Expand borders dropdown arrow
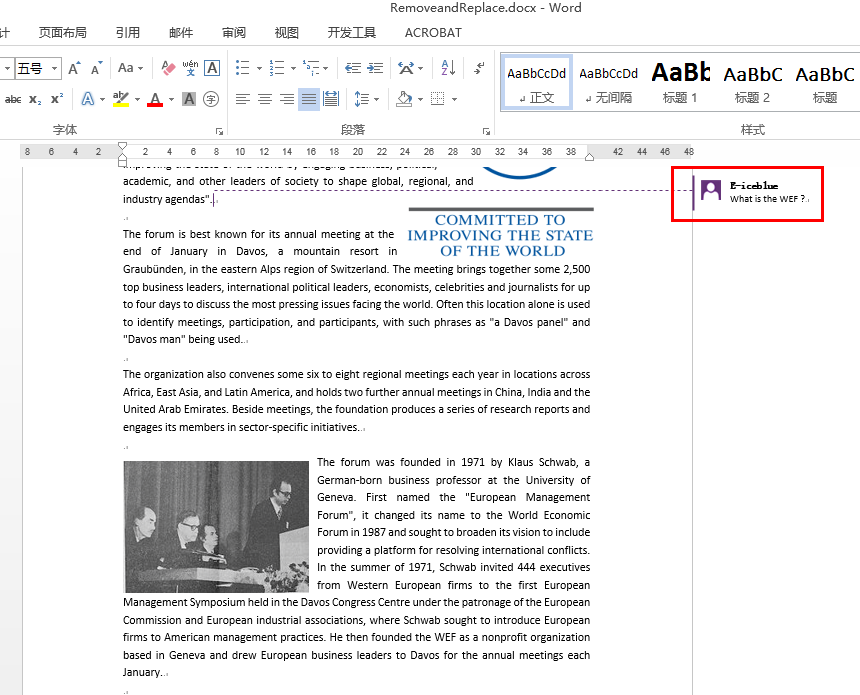860x695 pixels. tap(454, 100)
